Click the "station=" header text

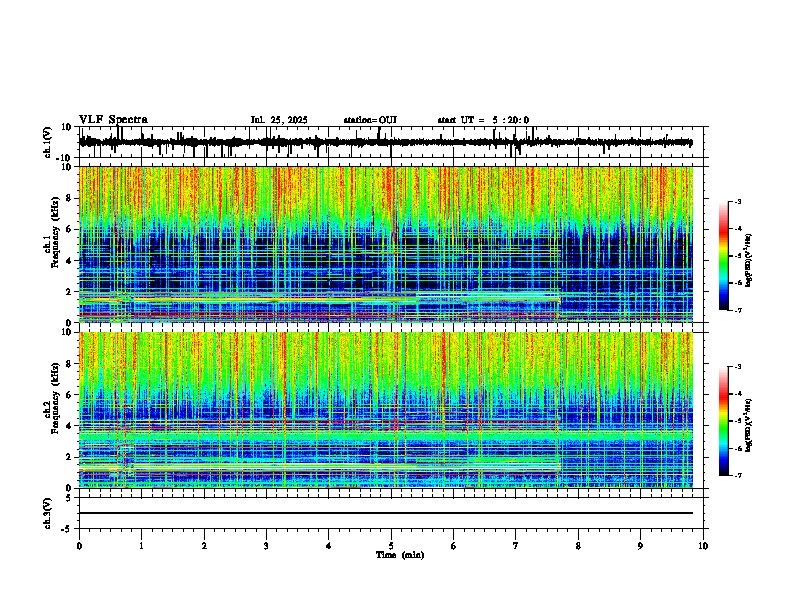click(x=361, y=120)
